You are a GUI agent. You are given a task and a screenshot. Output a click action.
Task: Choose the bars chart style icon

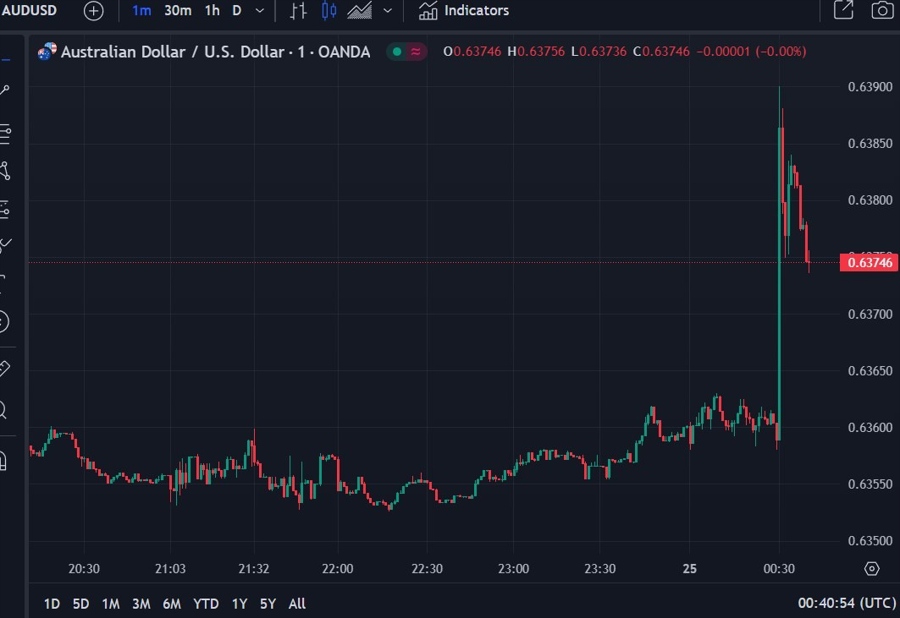point(298,10)
